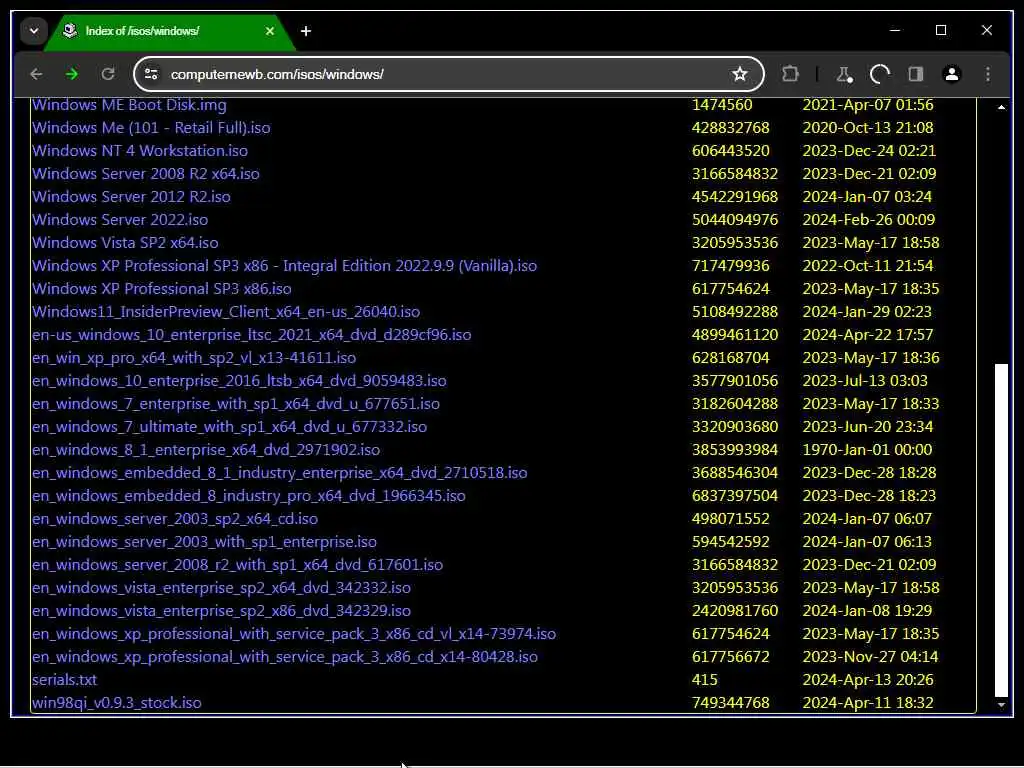Bookmark this page with the star

[x=739, y=74]
